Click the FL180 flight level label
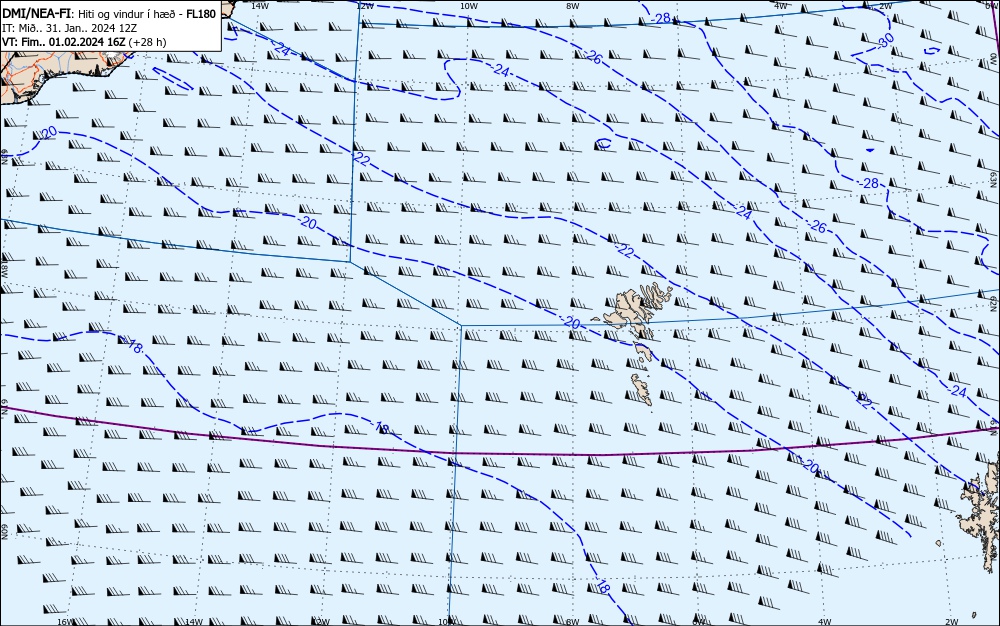This screenshot has height=626, width=1000. (x=201, y=14)
